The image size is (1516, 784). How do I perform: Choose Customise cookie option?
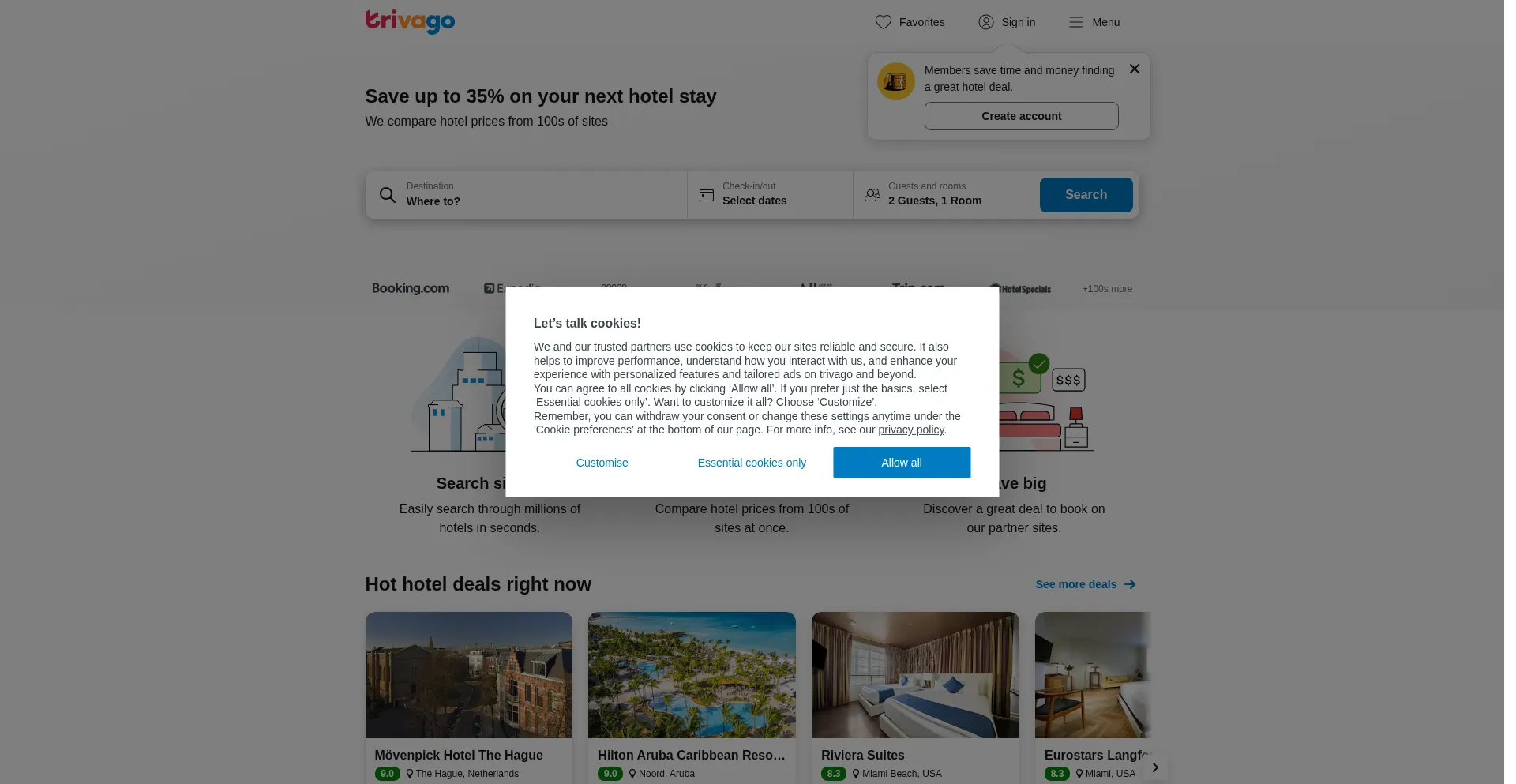602,463
